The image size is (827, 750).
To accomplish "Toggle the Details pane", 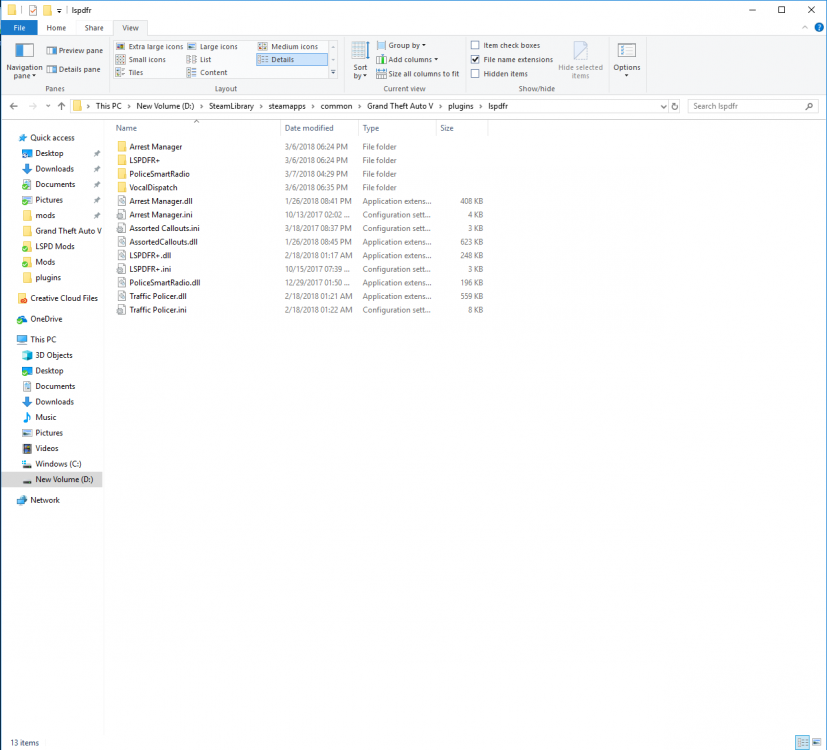I will click(x=73, y=69).
